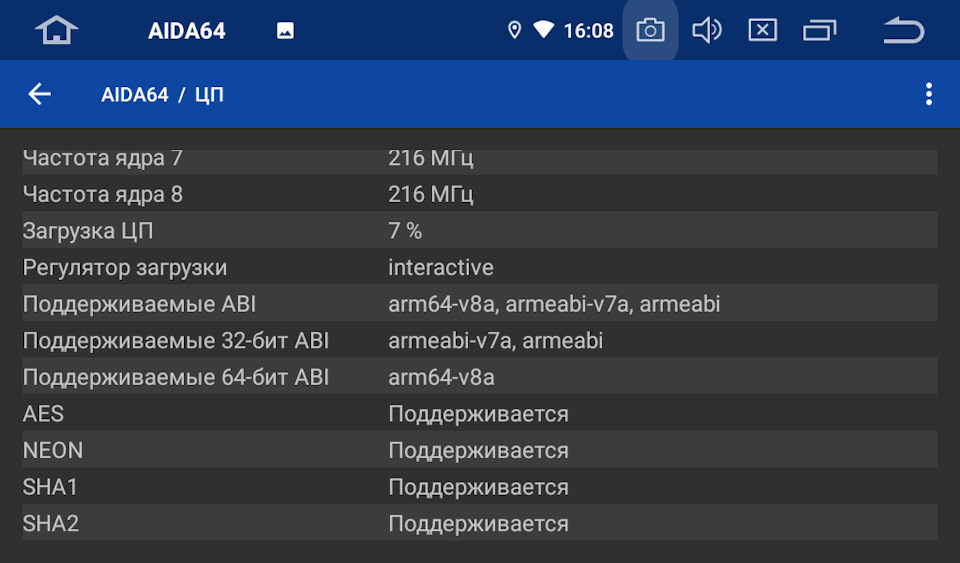Tap the volume speaker icon

[x=706, y=31]
